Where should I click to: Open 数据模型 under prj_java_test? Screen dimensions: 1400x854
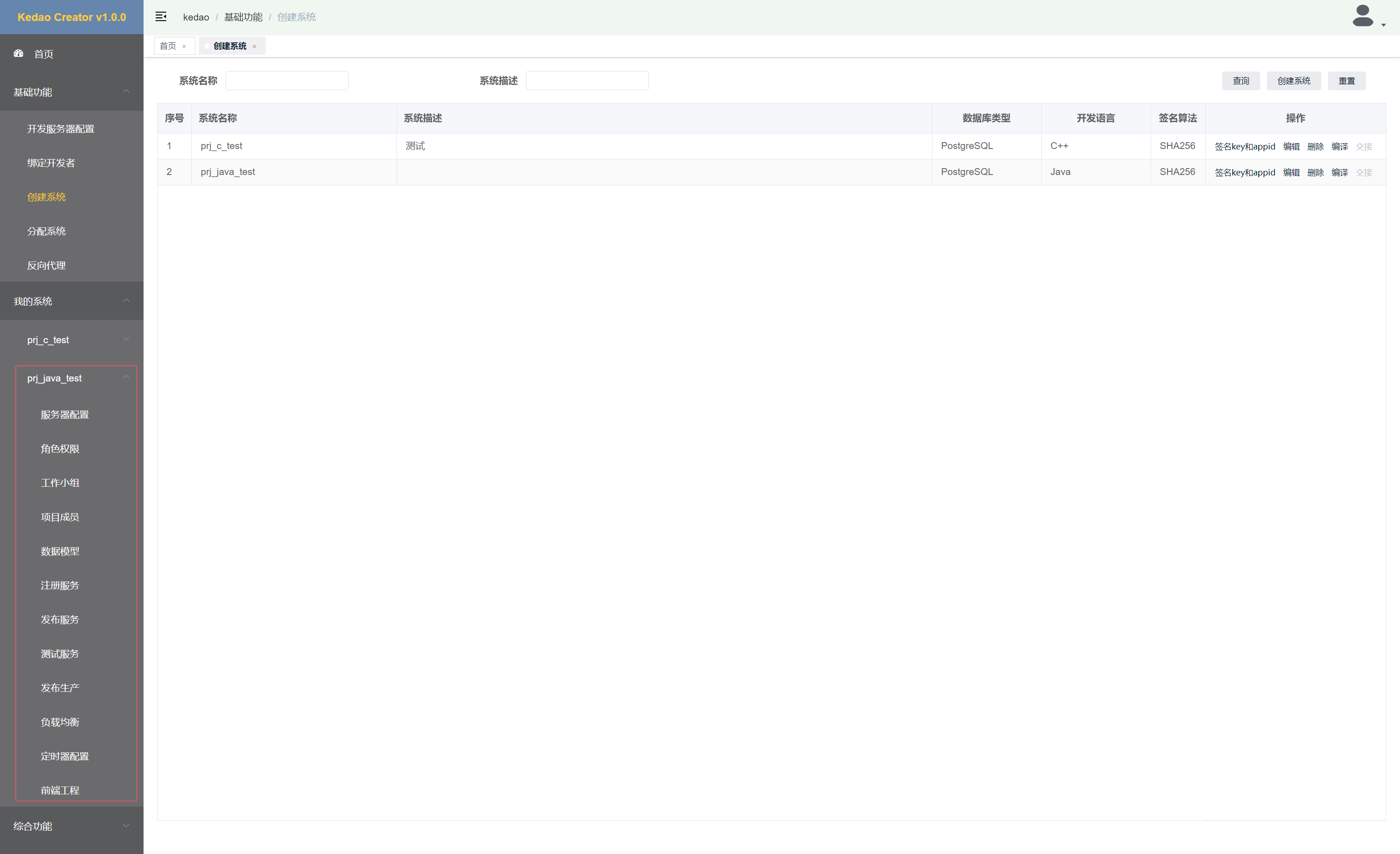click(60, 551)
